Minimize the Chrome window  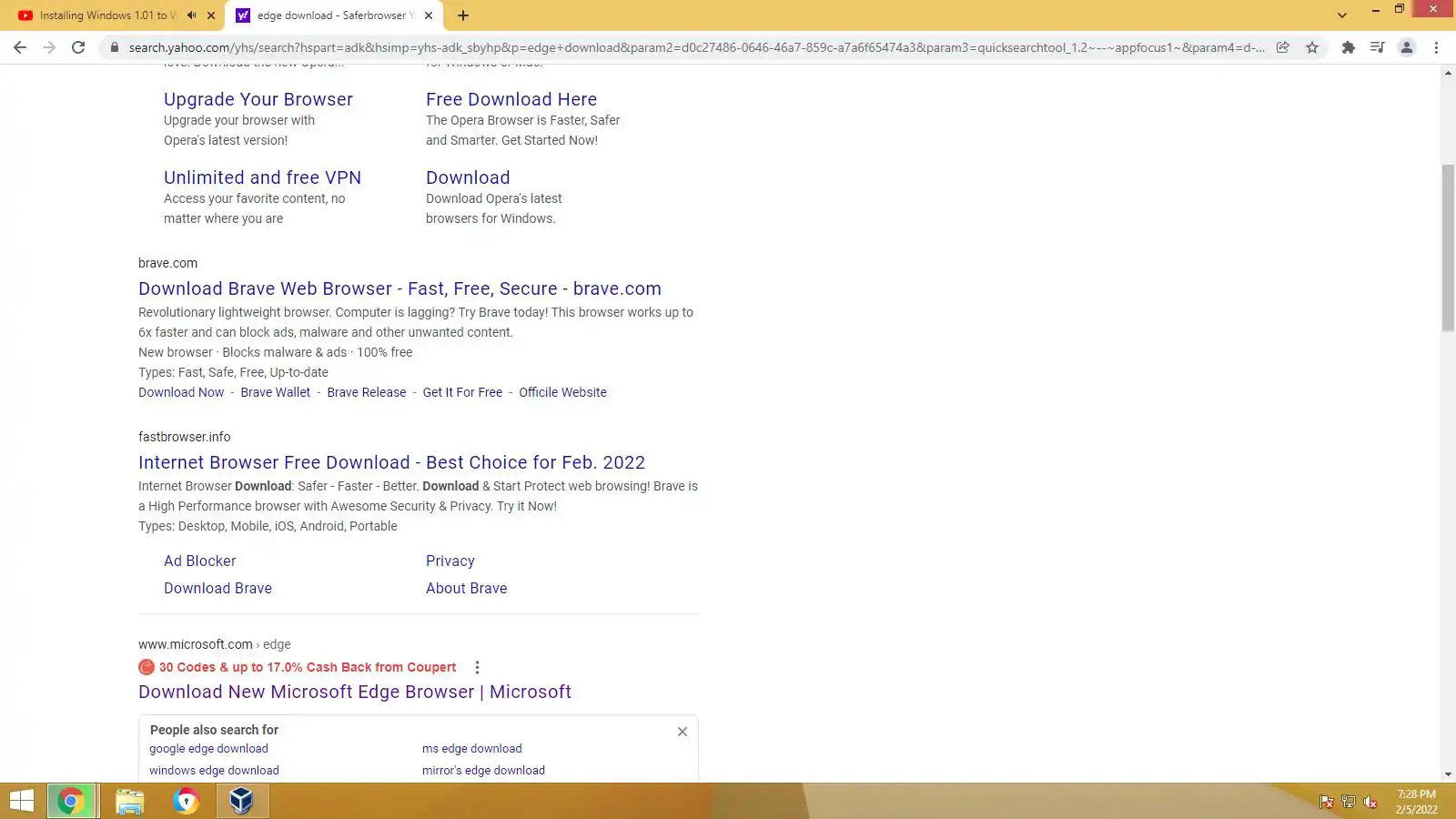(x=1375, y=10)
